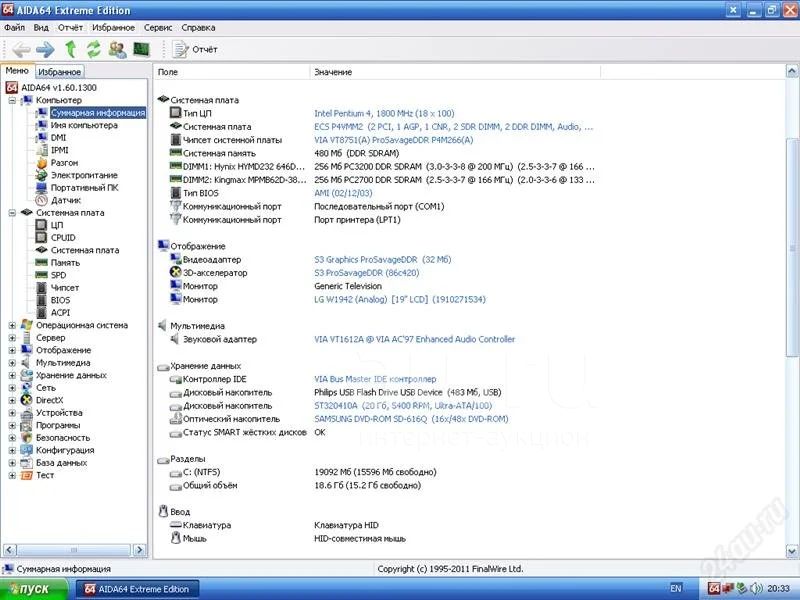Image resolution: width=800 pixels, height=600 pixels.
Task: Click the Портативный ПК laptop icon
Action: (42, 188)
